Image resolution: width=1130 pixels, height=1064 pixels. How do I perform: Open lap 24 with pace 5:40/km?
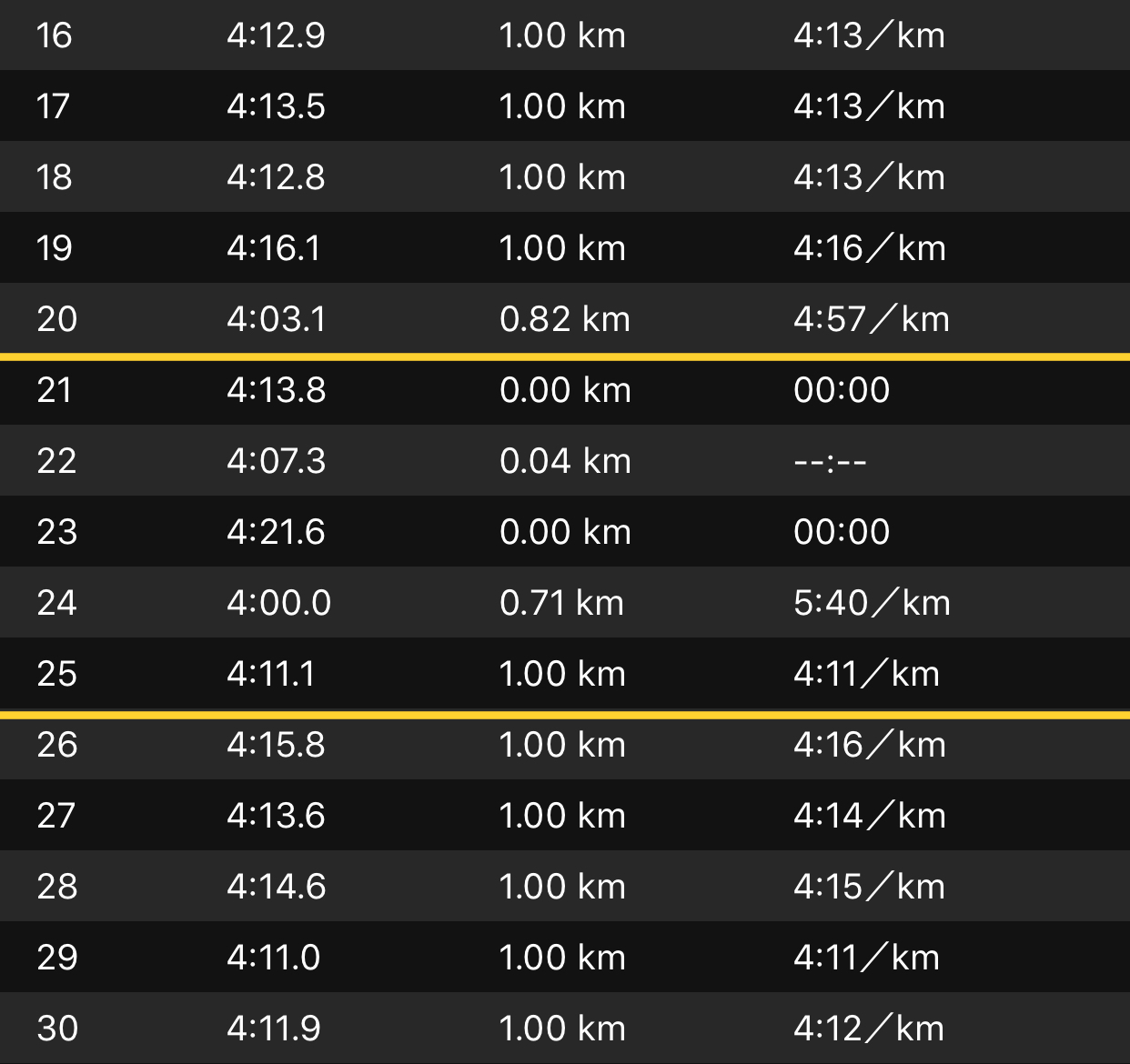pyautogui.click(x=565, y=602)
